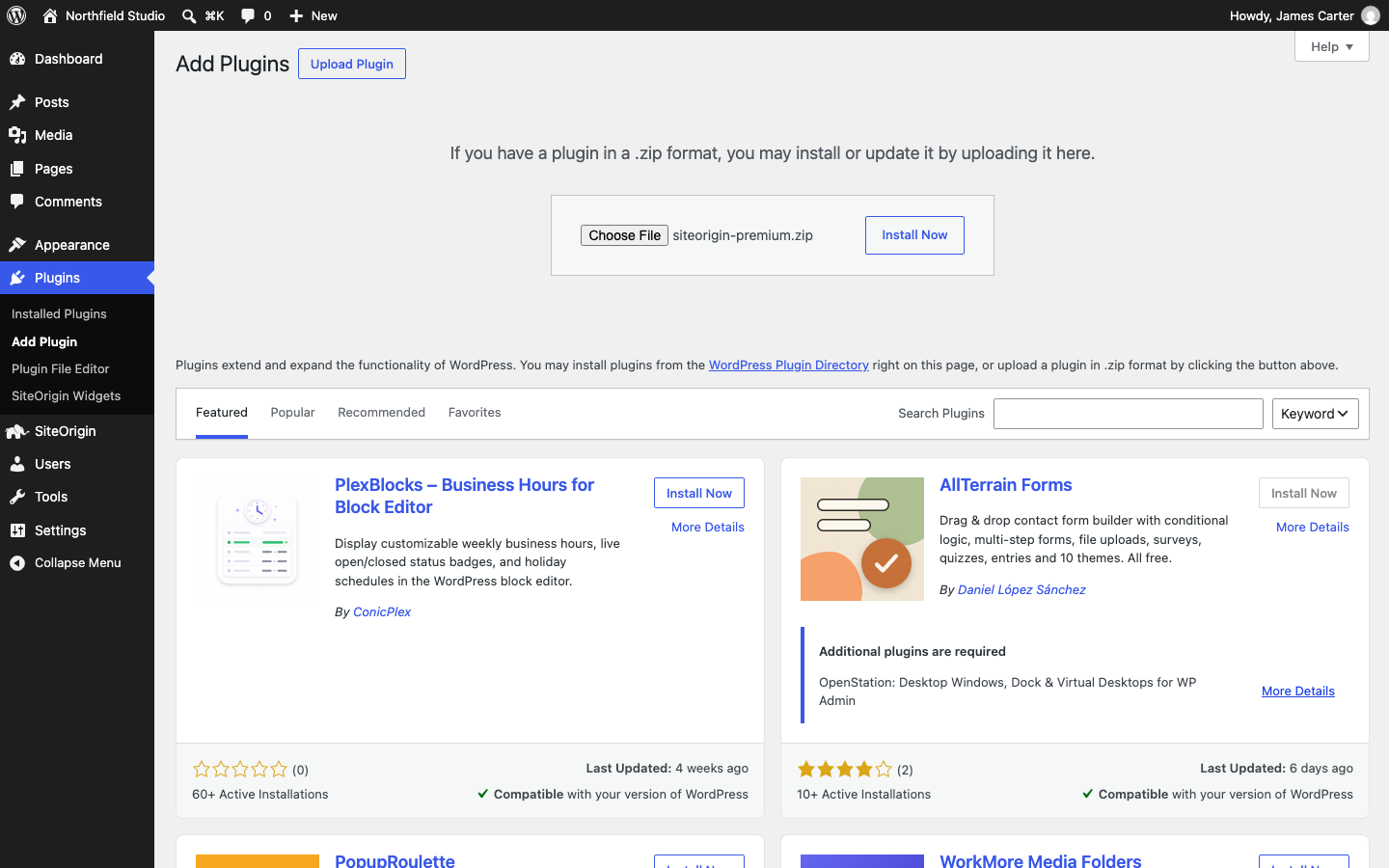This screenshot has height=868, width=1389.
Task: Open Users sidebar icon
Action: pyautogui.click(x=17, y=464)
